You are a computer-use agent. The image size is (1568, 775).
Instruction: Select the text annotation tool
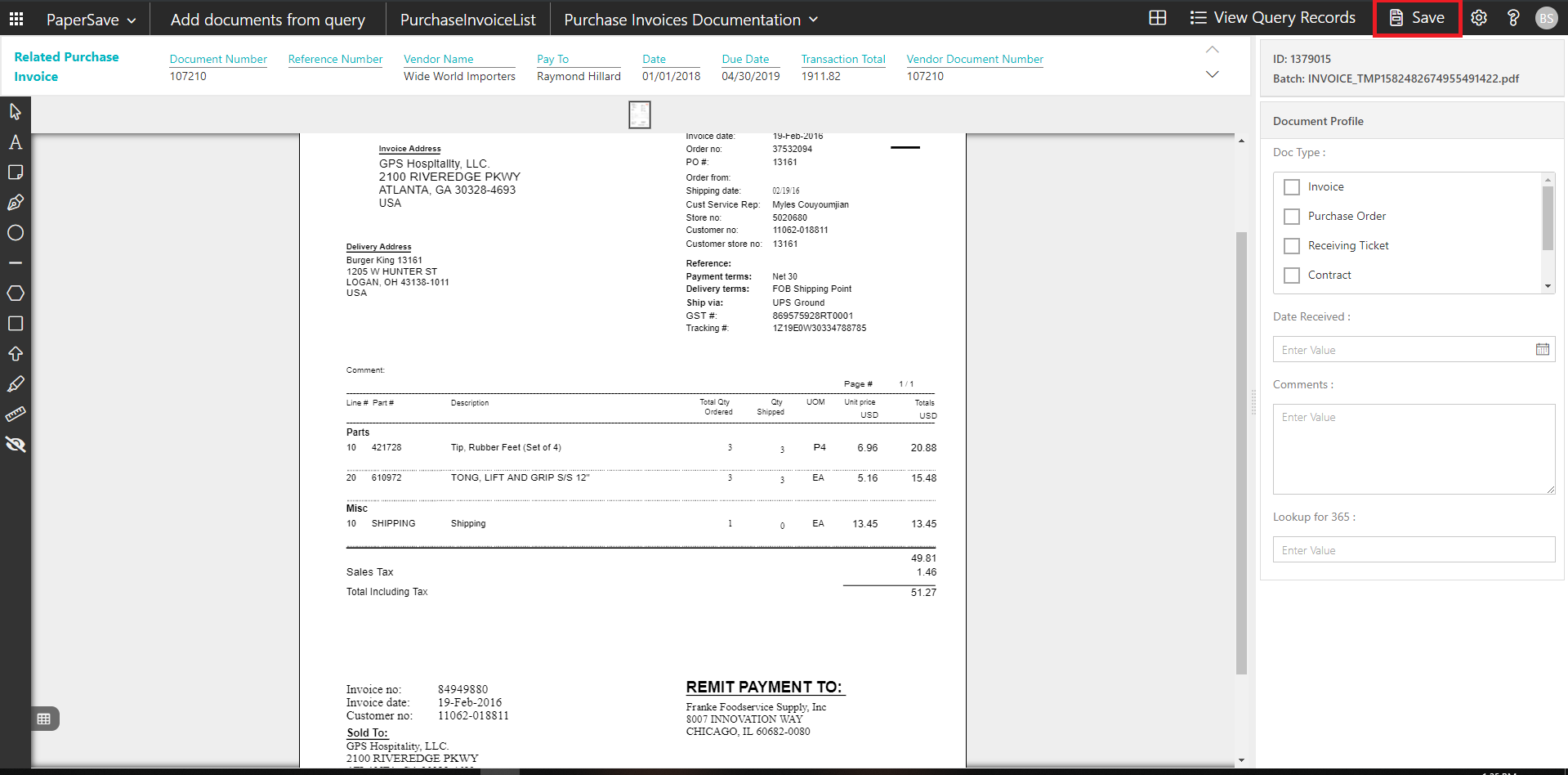tap(15, 142)
